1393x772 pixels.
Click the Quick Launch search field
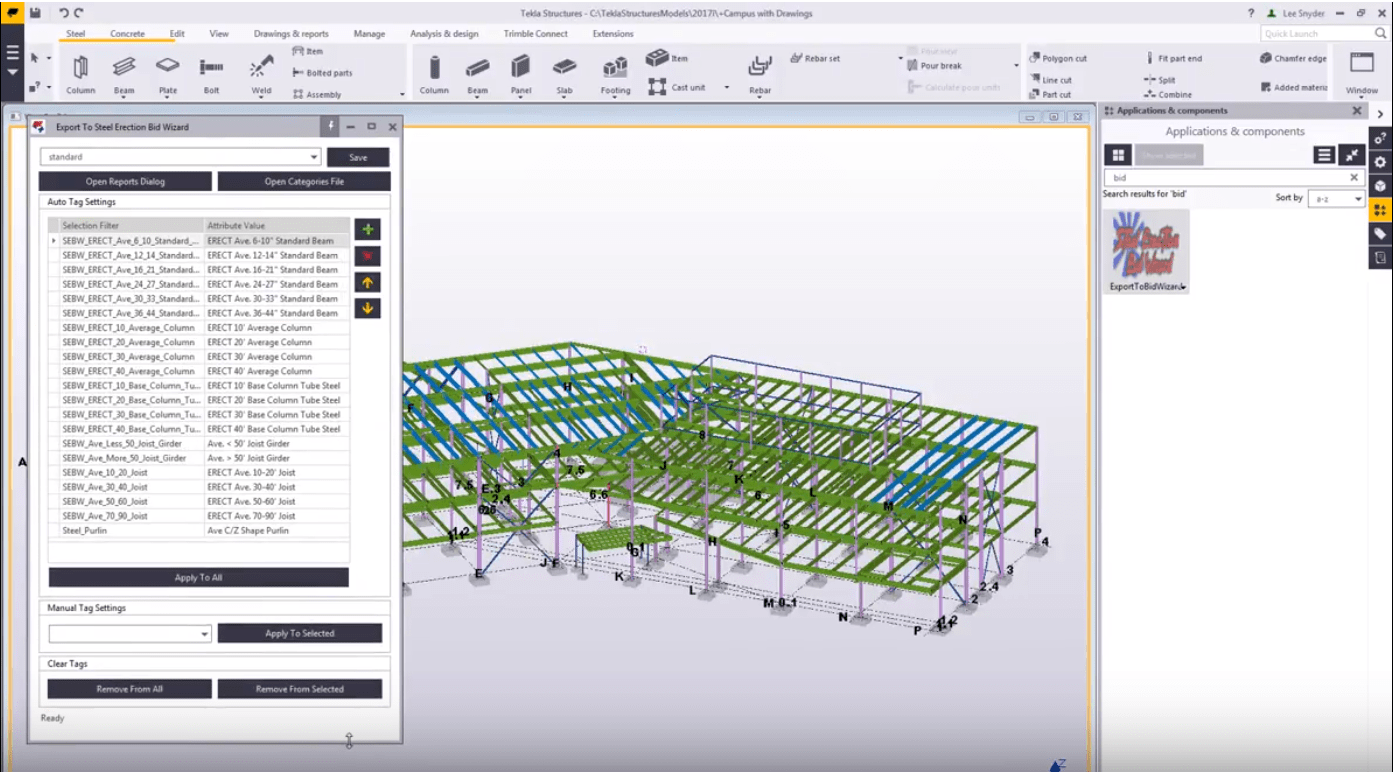click(x=1318, y=34)
